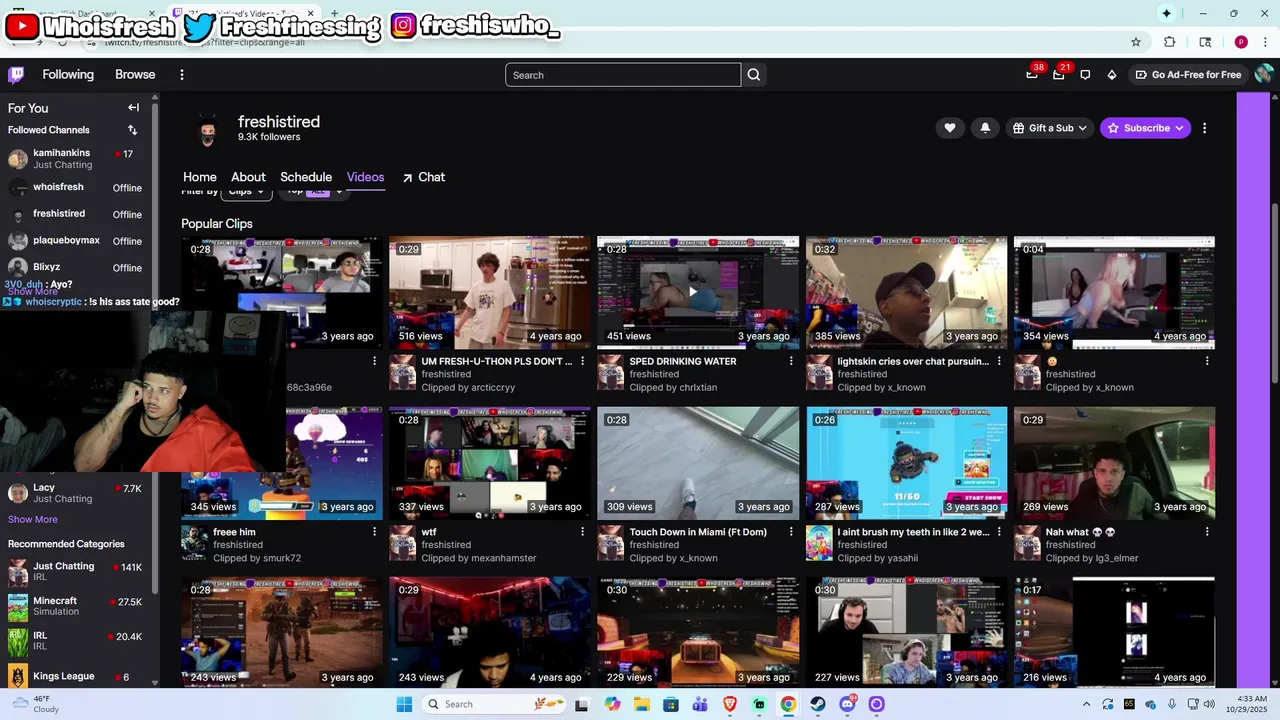The width and height of the screenshot is (1280, 720).
Task: Open Discord from the taskbar
Action: click(x=848, y=704)
